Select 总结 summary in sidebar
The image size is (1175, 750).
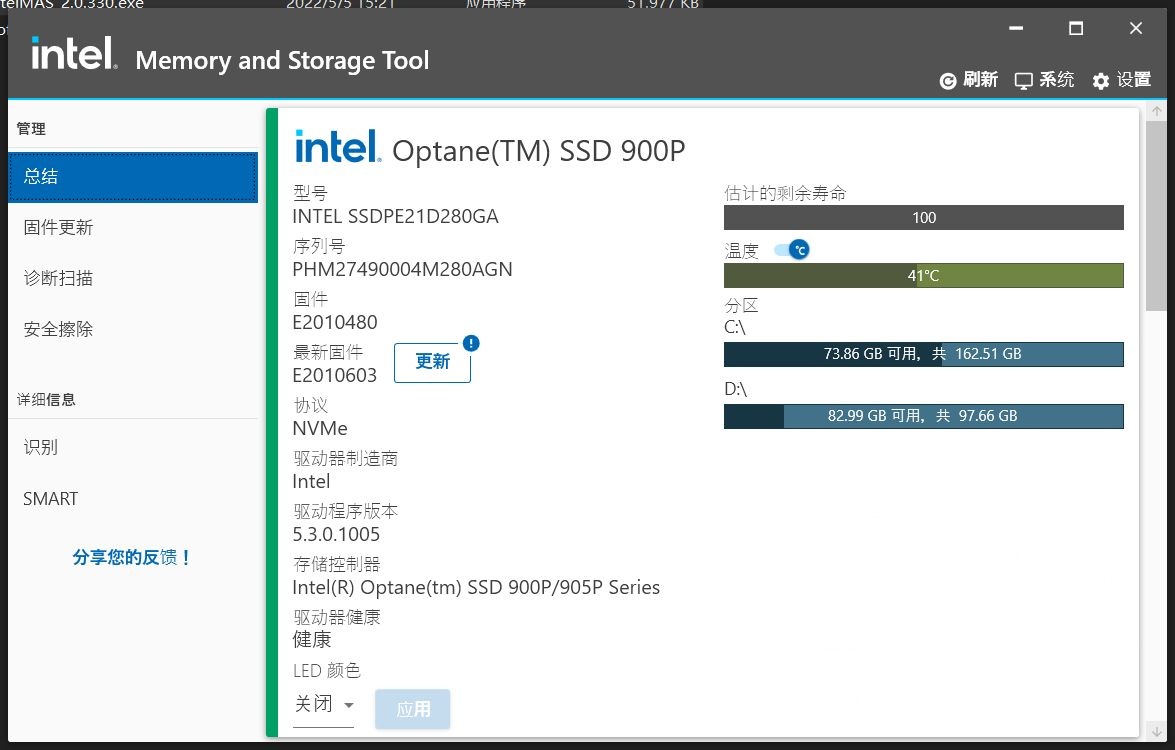click(133, 177)
